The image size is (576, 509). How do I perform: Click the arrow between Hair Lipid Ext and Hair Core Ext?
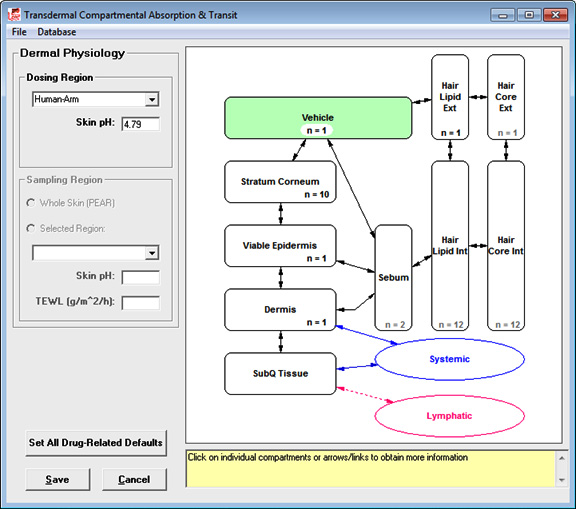tap(478, 97)
